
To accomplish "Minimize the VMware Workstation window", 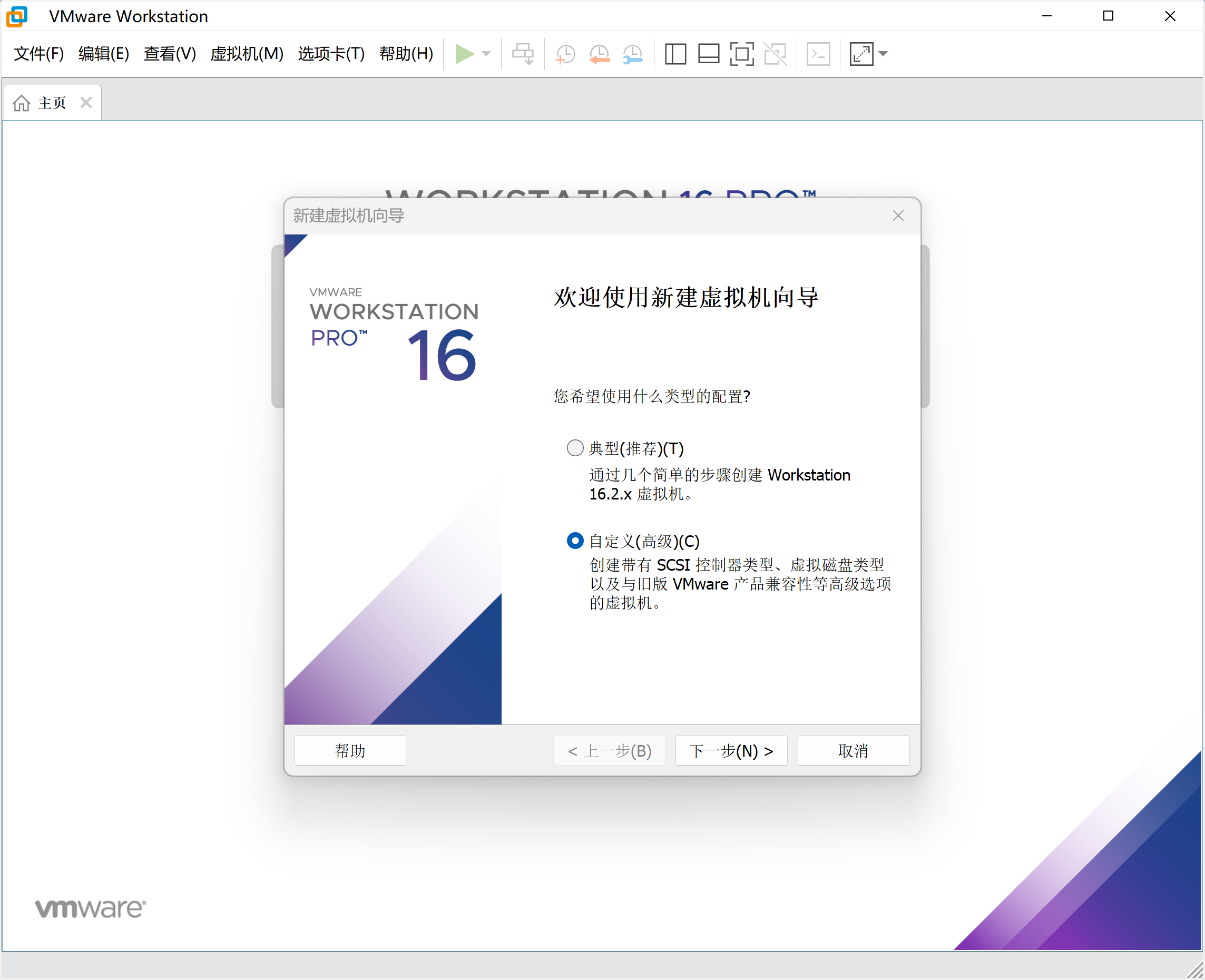I will pos(1047,16).
